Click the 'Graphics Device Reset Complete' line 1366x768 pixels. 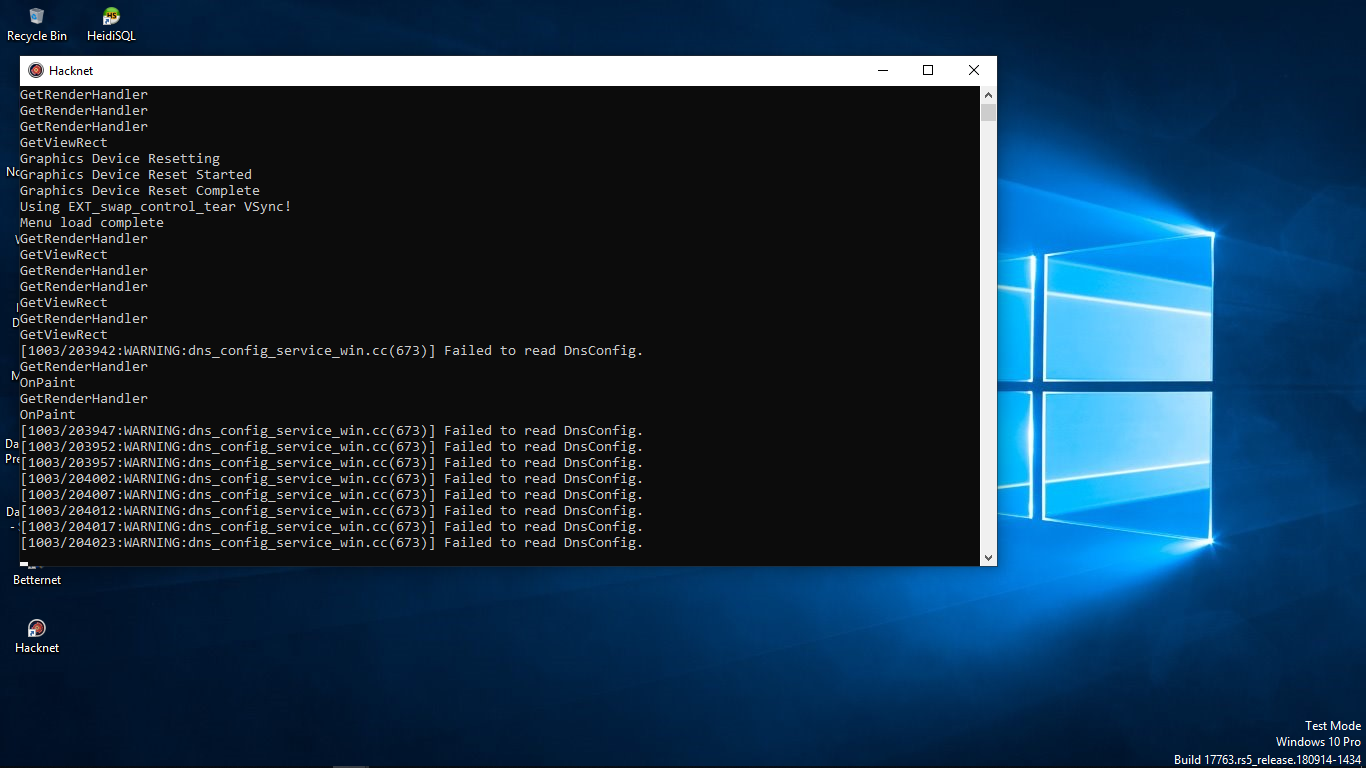[x=140, y=191]
